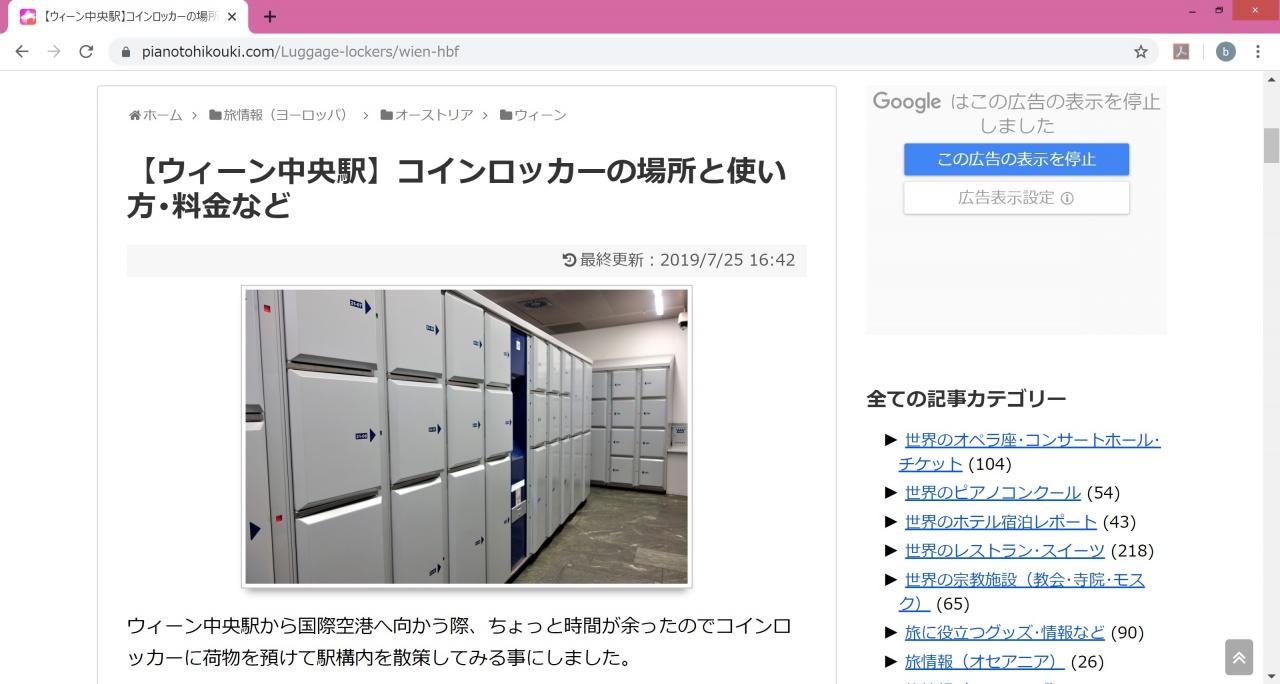The height and width of the screenshot is (684, 1280).
Task: Open 旅に役立つグッズ·情報など category
Action: [1004, 633]
